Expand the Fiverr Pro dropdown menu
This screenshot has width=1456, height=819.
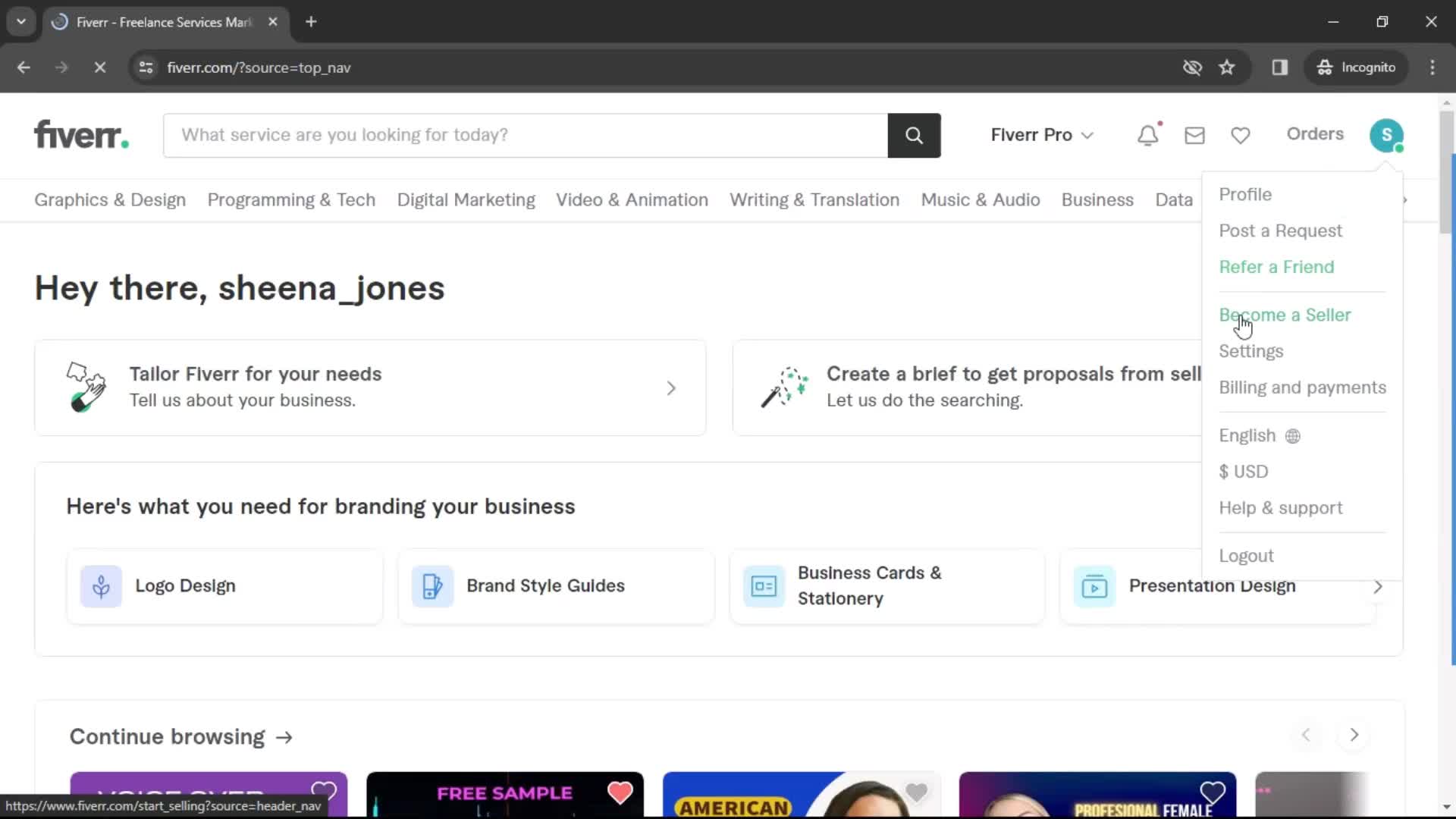tap(1040, 134)
